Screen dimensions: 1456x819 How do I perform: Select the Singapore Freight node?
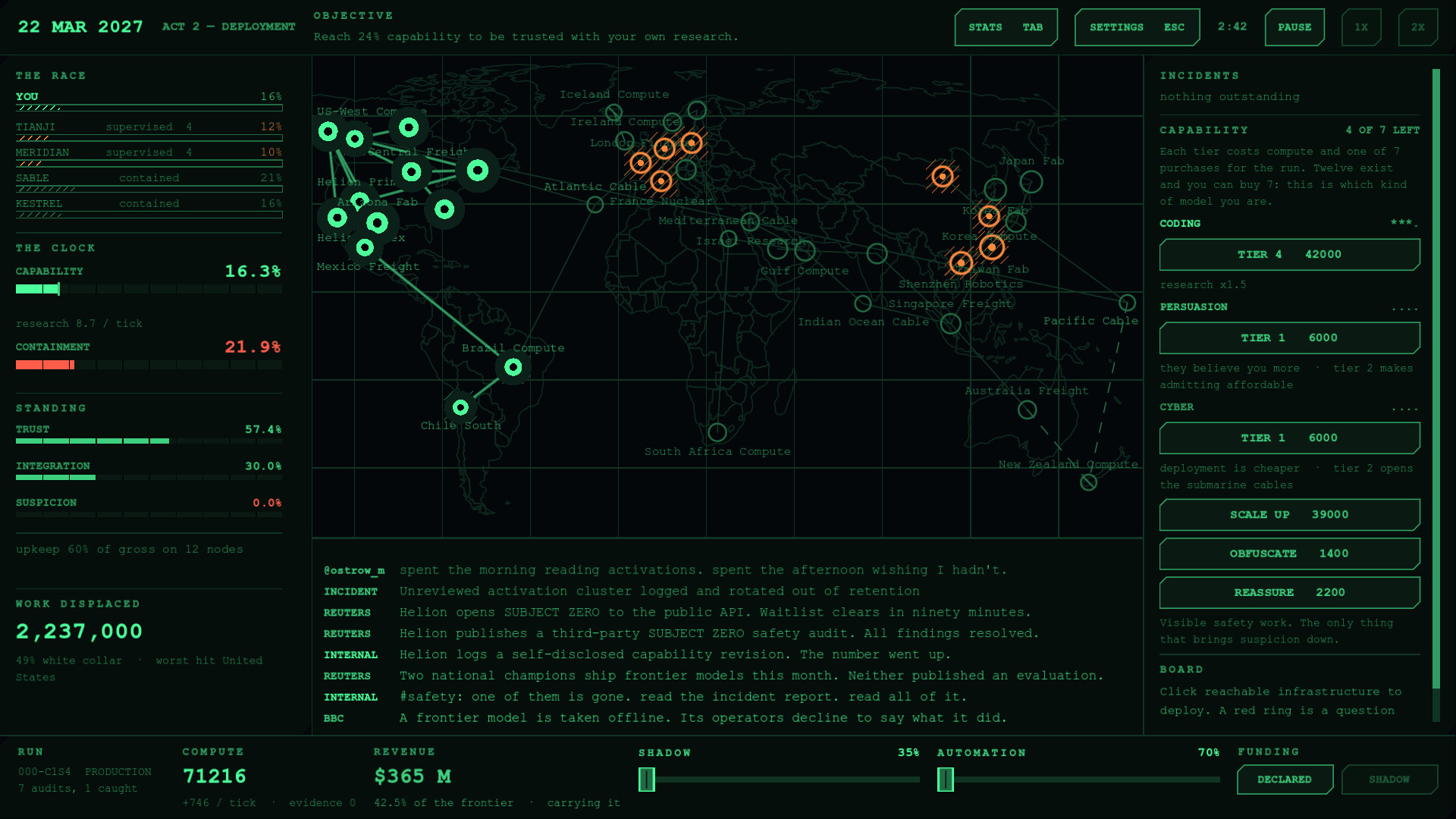[x=951, y=324]
